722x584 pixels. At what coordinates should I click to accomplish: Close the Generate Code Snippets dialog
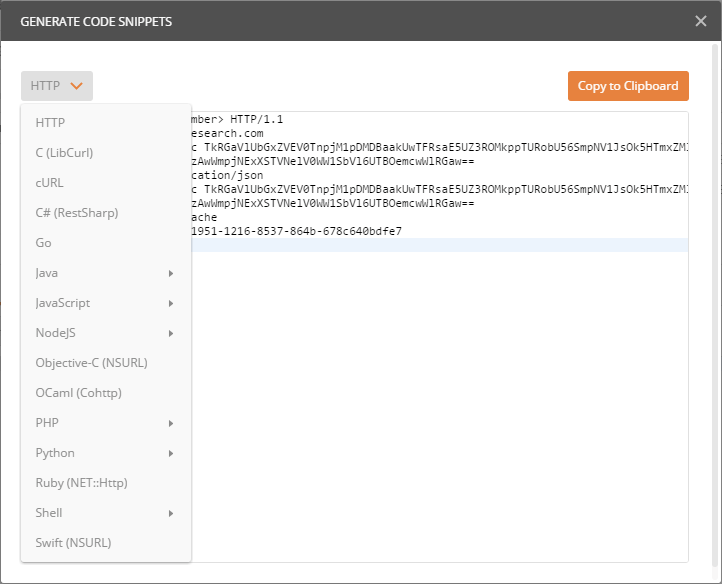[x=700, y=21]
